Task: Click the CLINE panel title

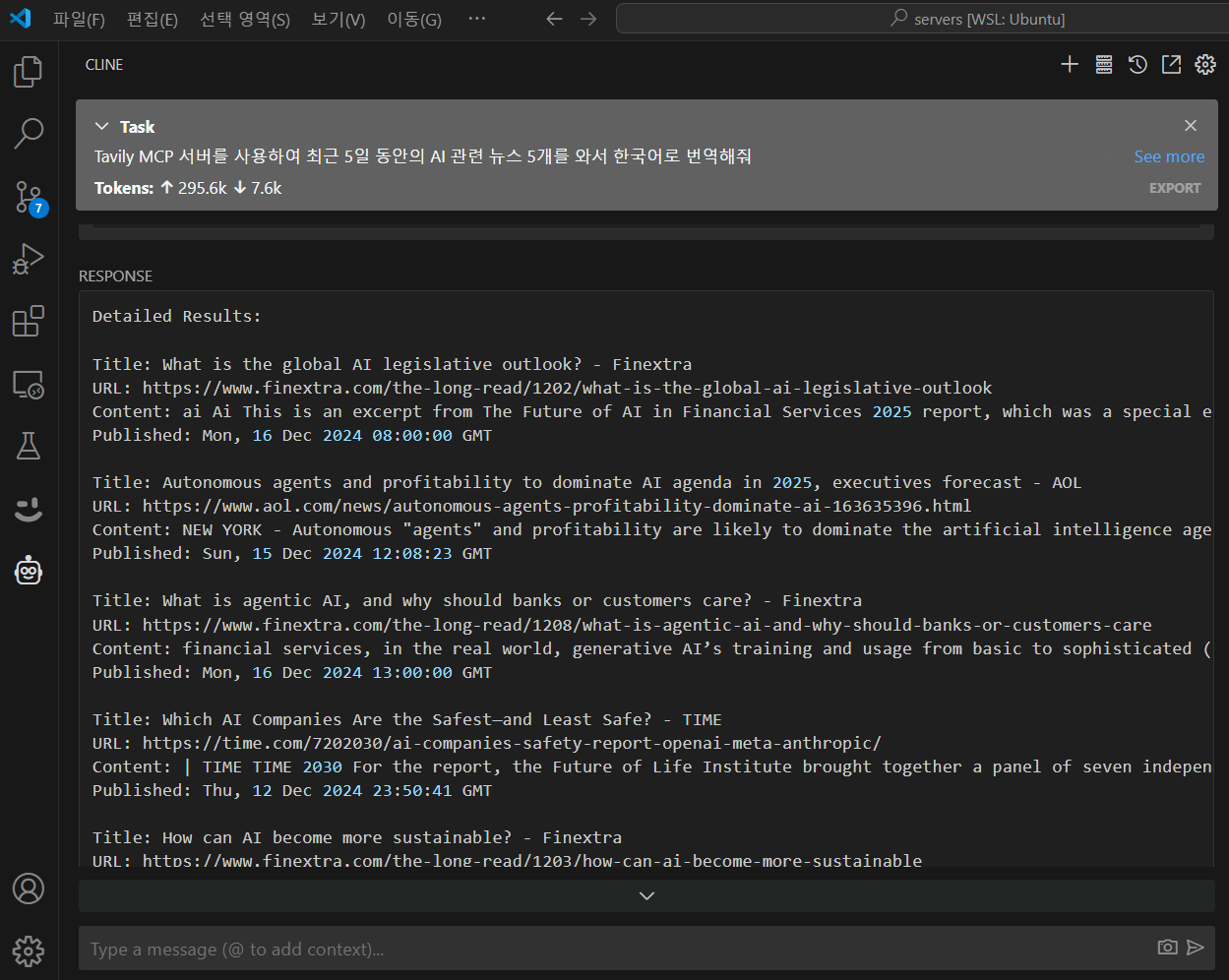Action: coord(104,65)
